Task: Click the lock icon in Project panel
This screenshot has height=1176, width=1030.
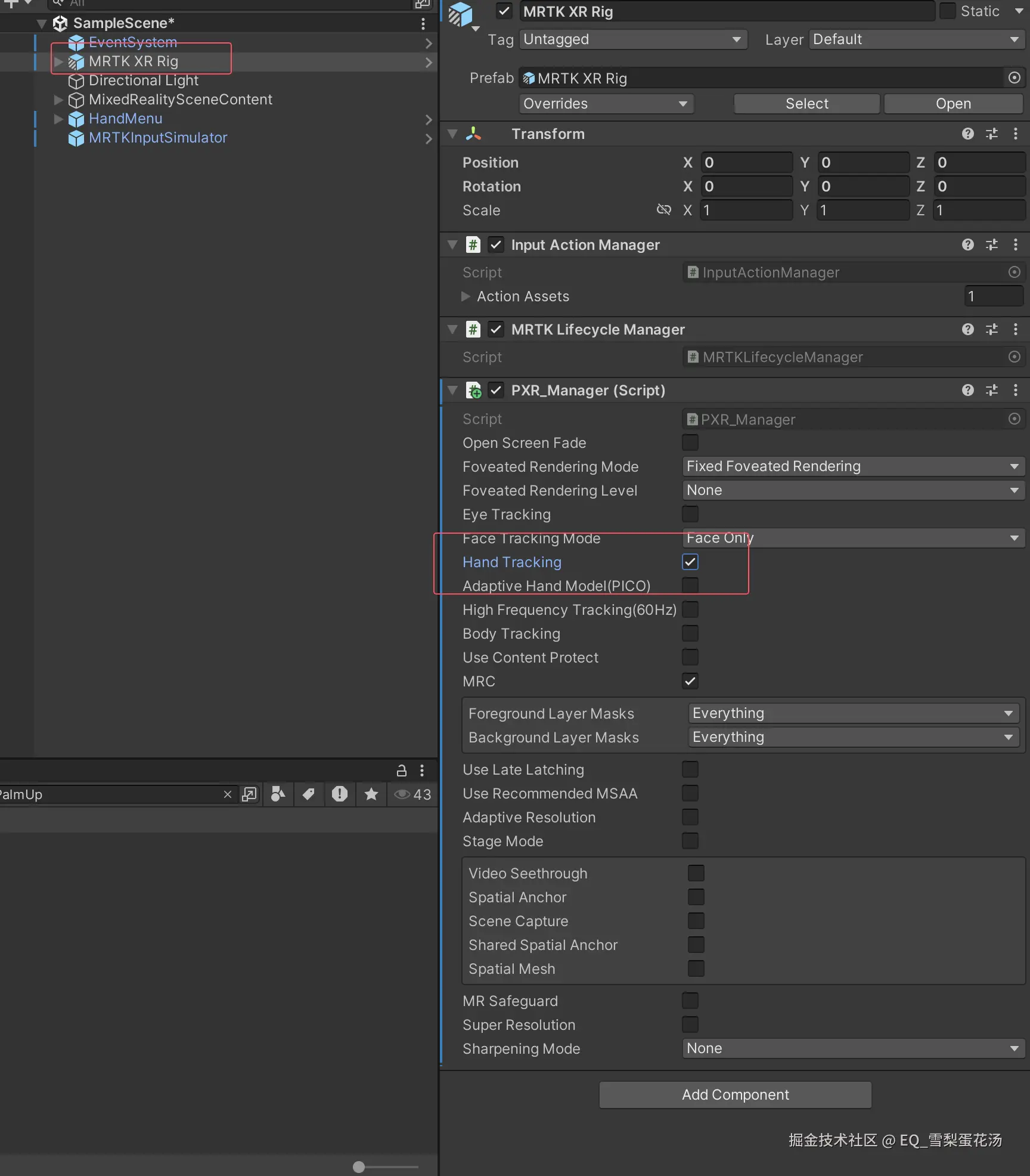Action: pyautogui.click(x=402, y=770)
